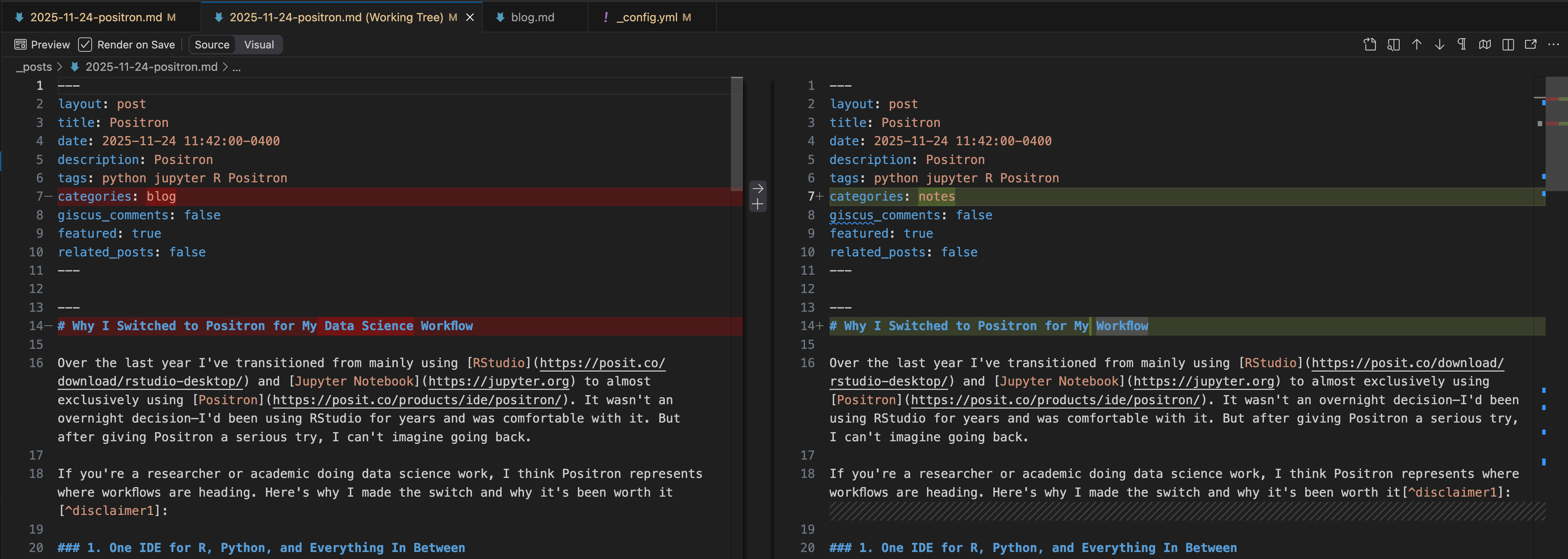The width and height of the screenshot is (1568, 559).
Task: Click the outline map icon in the toolbar
Action: click(x=1485, y=44)
